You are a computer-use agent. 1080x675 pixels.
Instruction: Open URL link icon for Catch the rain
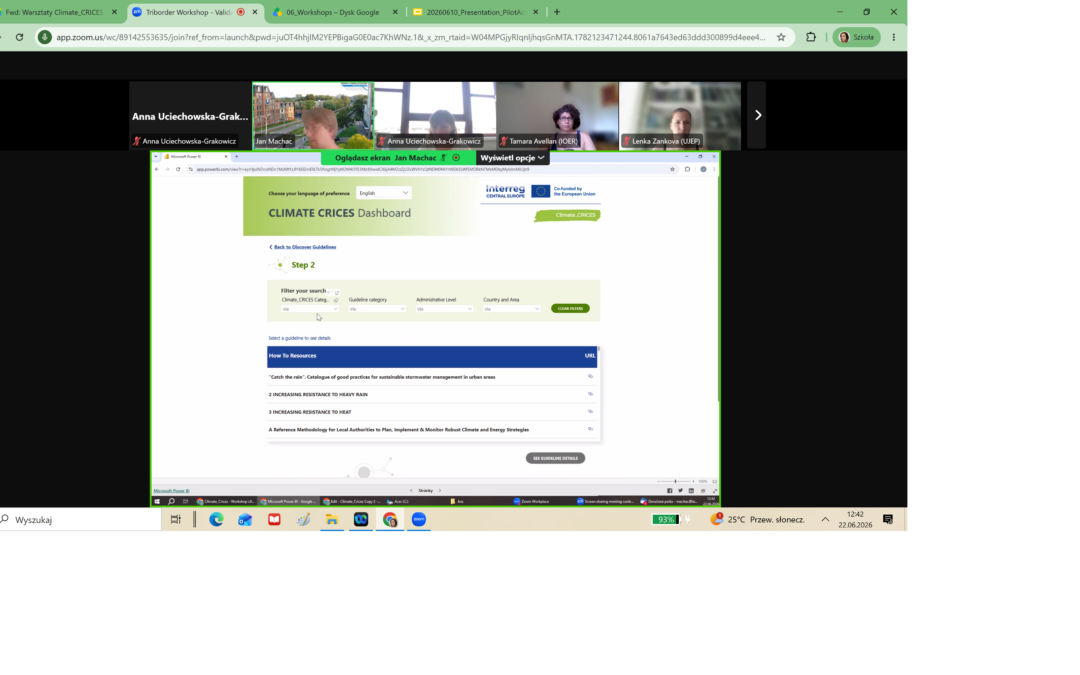590,377
